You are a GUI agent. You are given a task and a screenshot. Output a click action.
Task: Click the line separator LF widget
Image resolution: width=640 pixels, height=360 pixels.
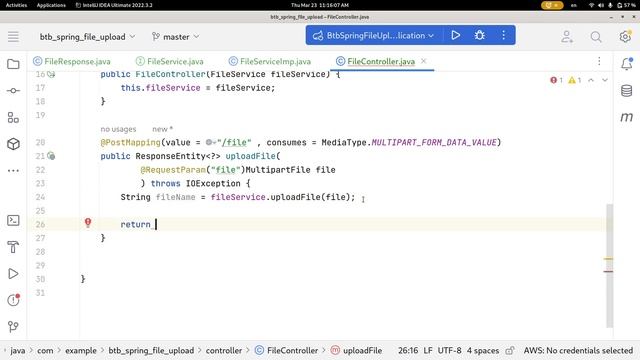click(428, 351)
